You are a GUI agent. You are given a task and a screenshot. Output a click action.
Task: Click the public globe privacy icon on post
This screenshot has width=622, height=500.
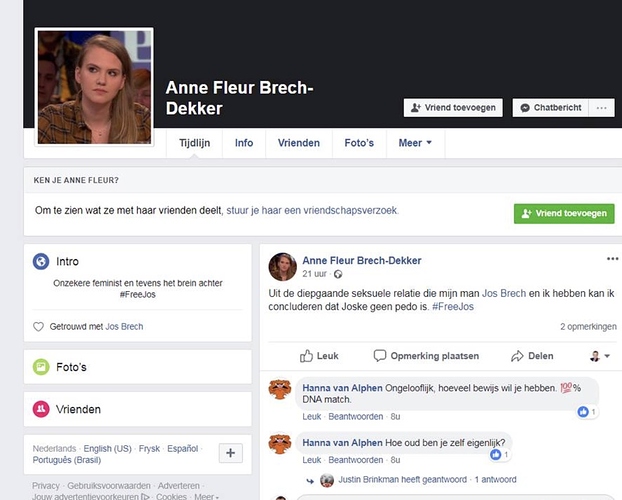338,274
